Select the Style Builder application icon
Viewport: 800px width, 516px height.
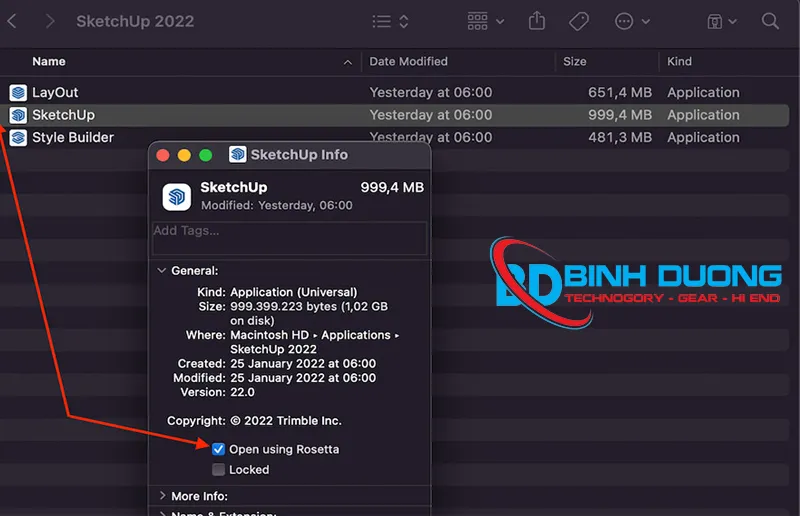[18, 137]
